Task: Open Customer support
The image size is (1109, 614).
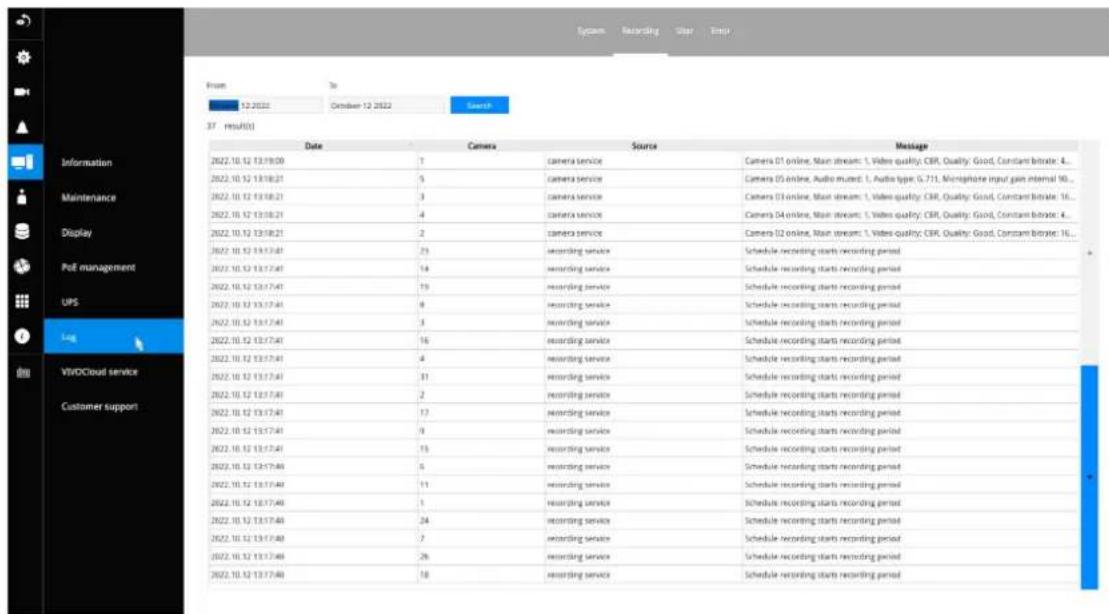Action: 99,407
